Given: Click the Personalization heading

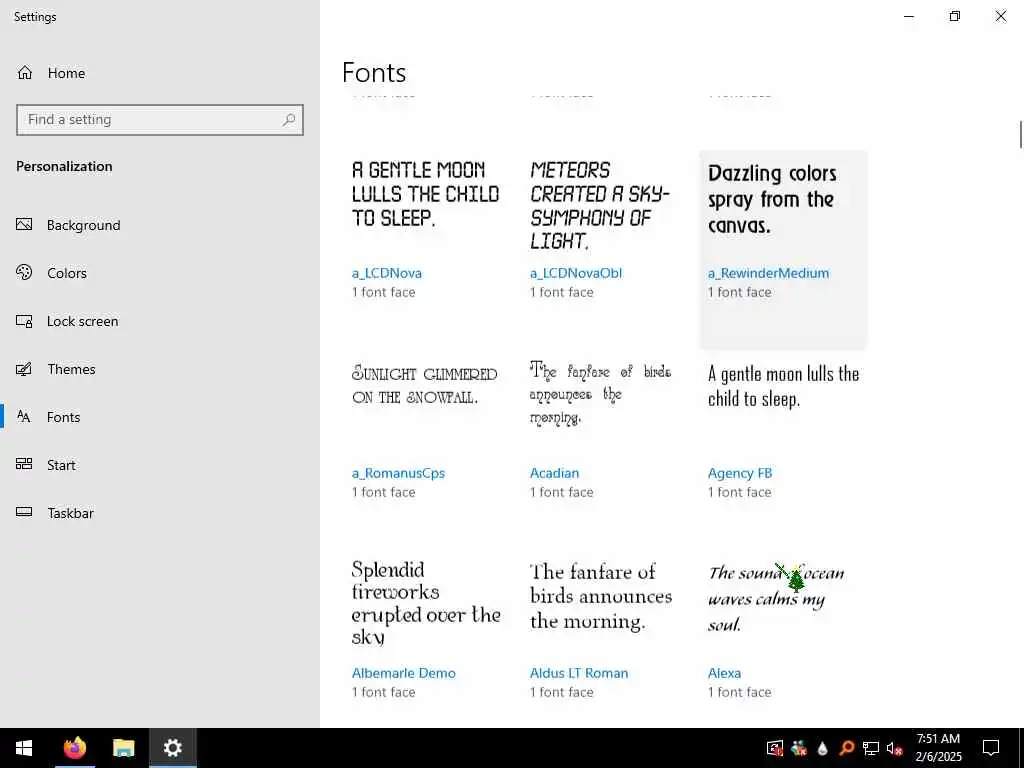Looking at the screenshot, I should 64,167.
